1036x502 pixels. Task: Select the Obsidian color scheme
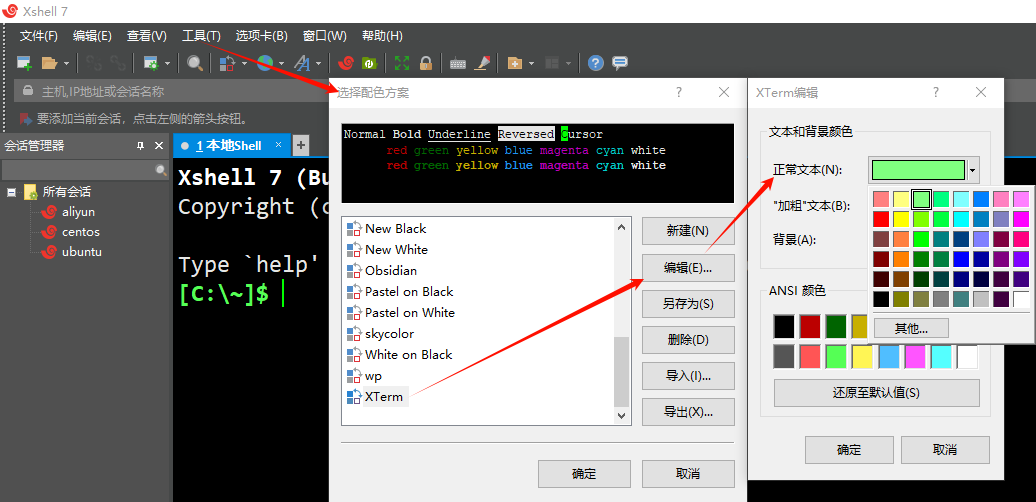click(390, 271)
